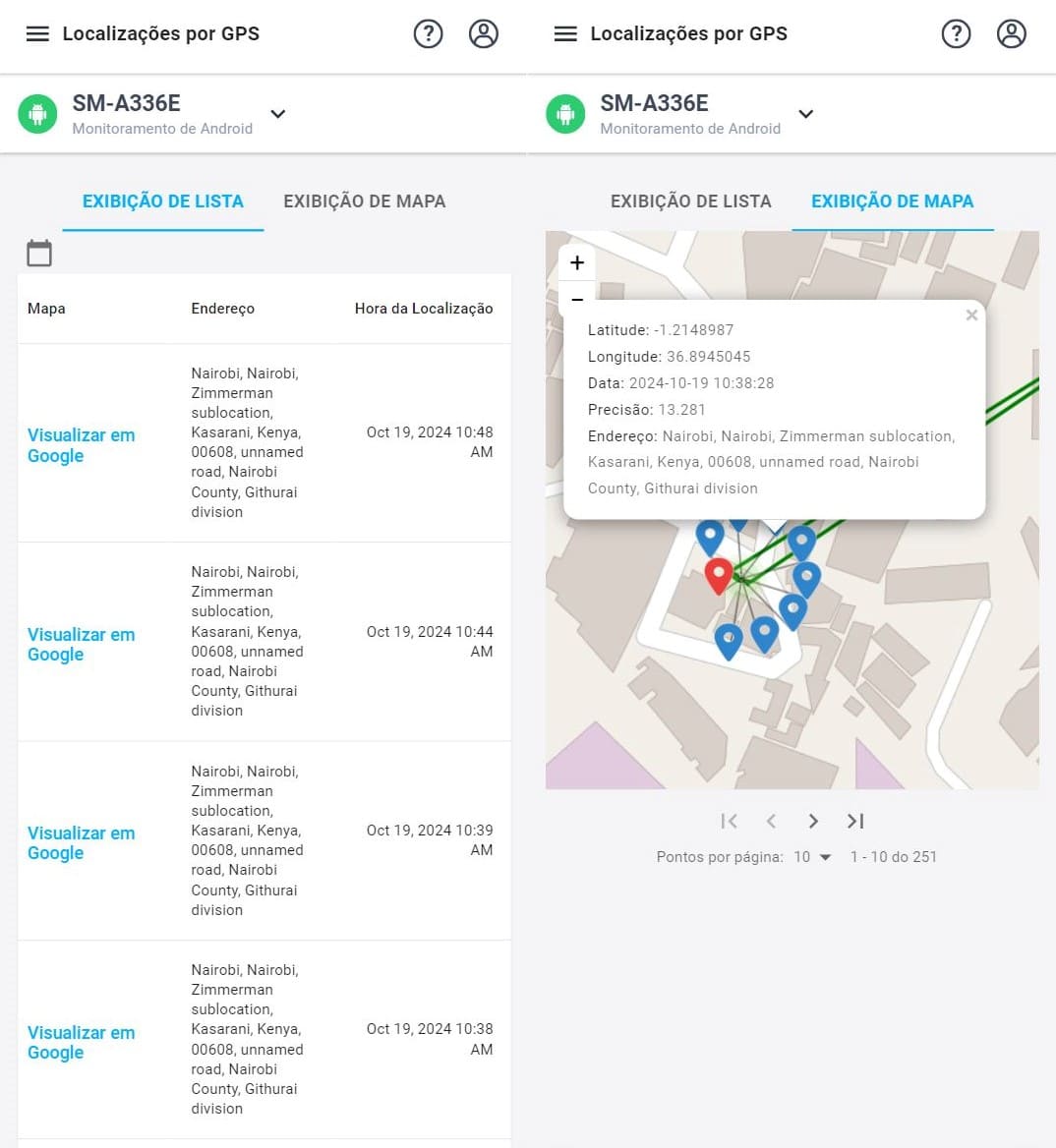Open help icon in right panel header
Image resolution: width=1056 pixels, height=1148 pixels.
tap(957, 33)
